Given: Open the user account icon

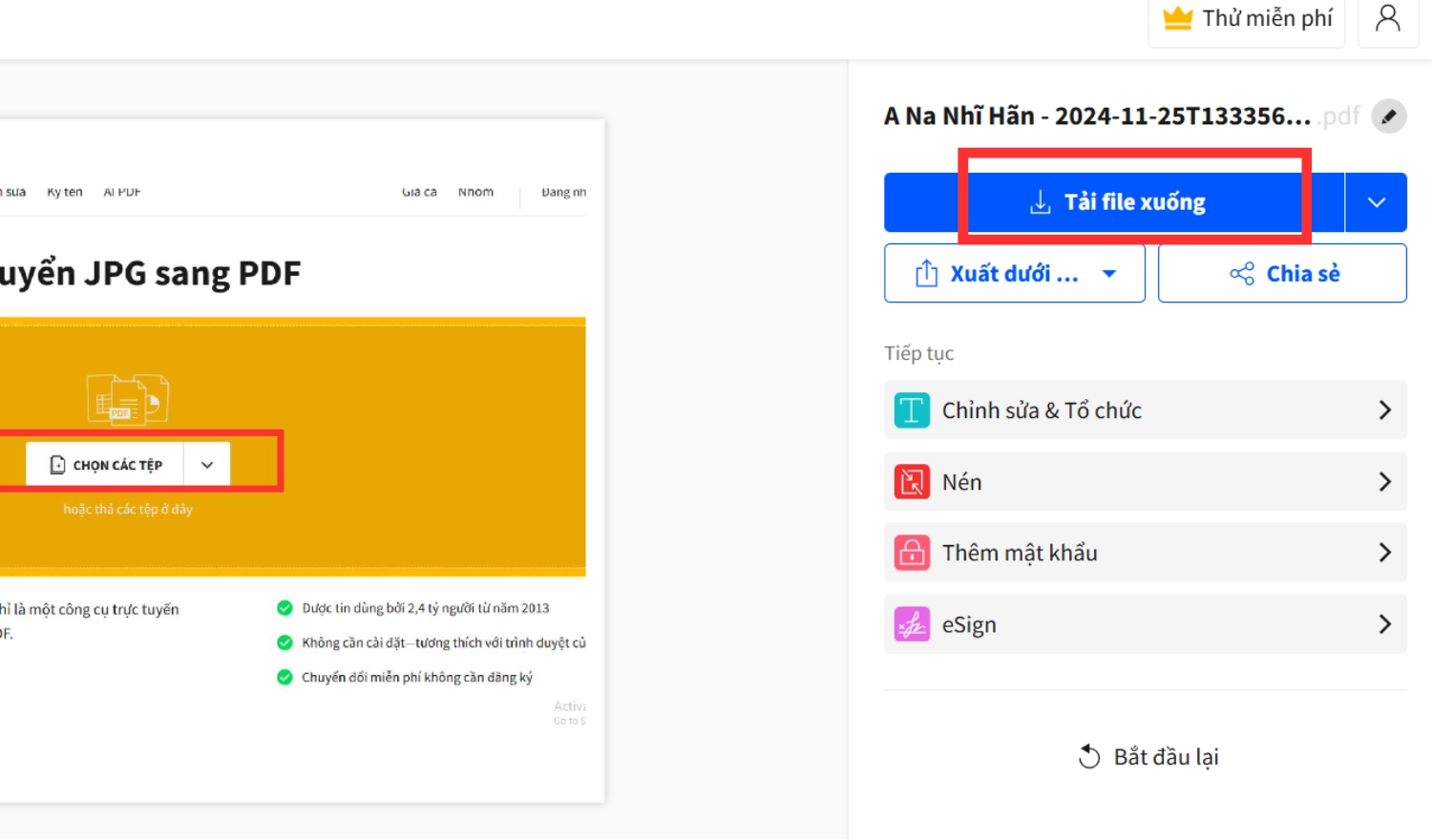Looking at the screenshot, I should (1388, 18).
